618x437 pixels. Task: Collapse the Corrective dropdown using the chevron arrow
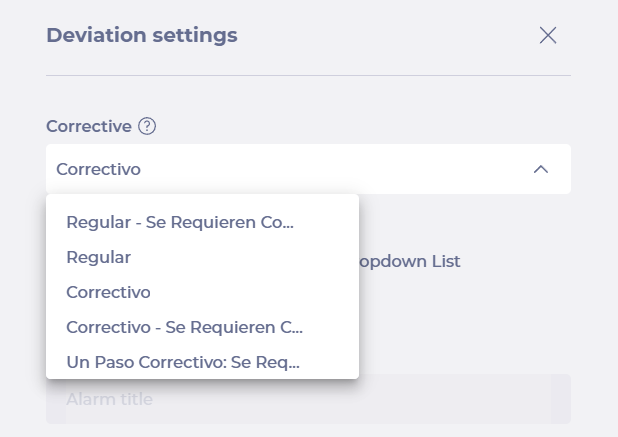pyautogui.click(x=541, y=169)
